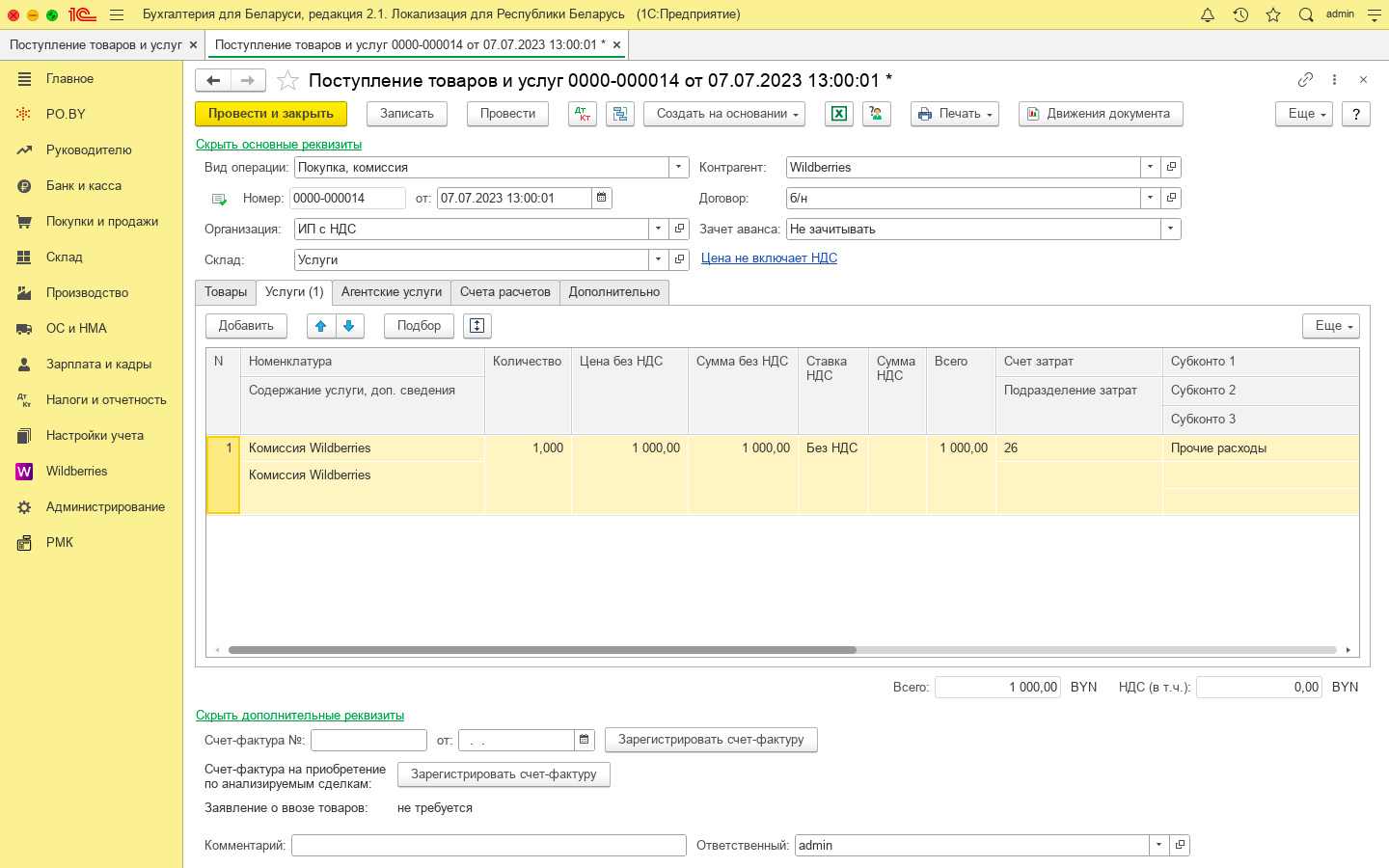Add document to favorites with star icon
This screenshot has height=868, width=1389.
pyautogui.click(x=287, y=81)
